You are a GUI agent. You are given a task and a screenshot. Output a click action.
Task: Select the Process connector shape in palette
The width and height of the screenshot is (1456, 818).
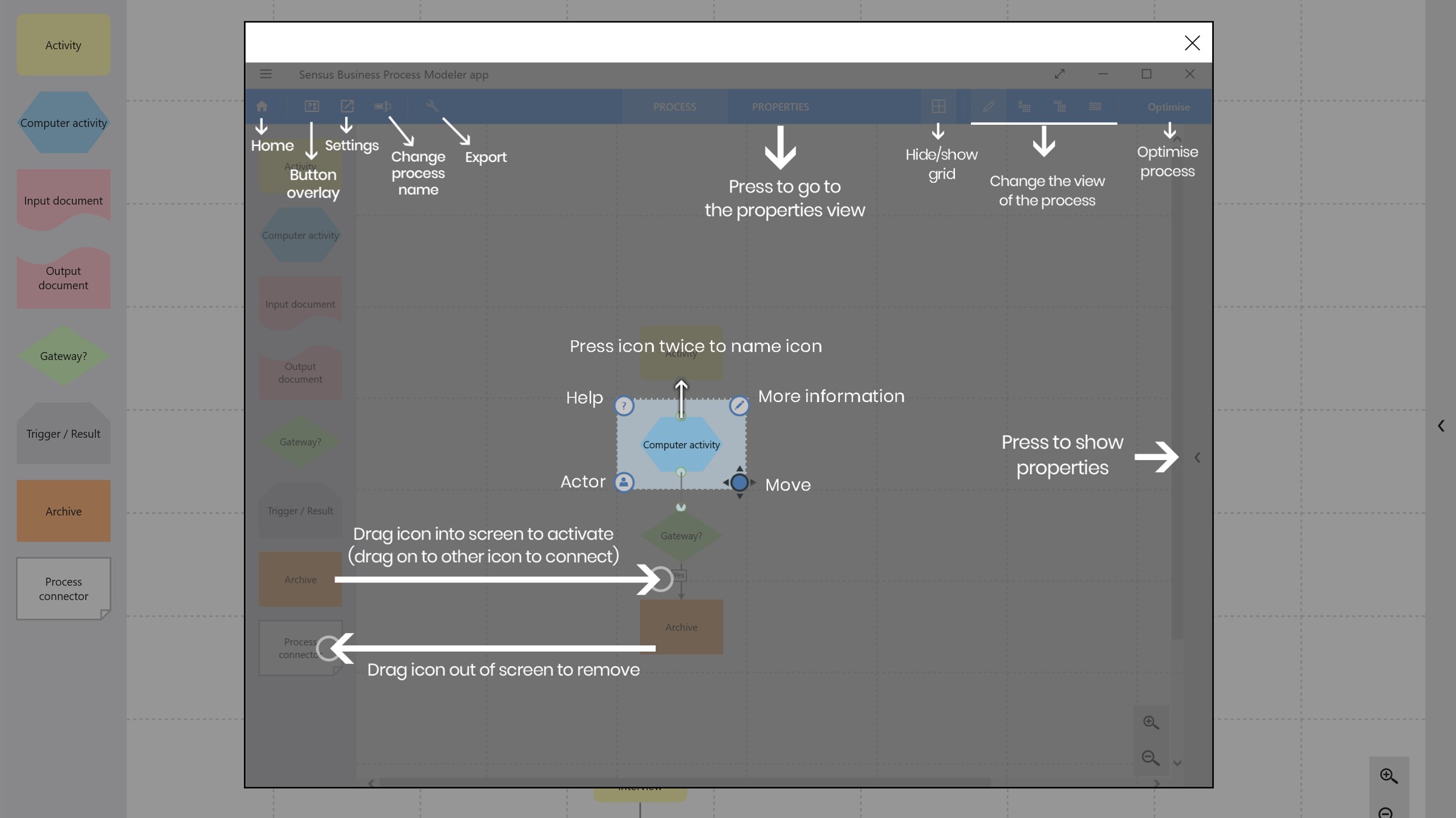[63, 588]
